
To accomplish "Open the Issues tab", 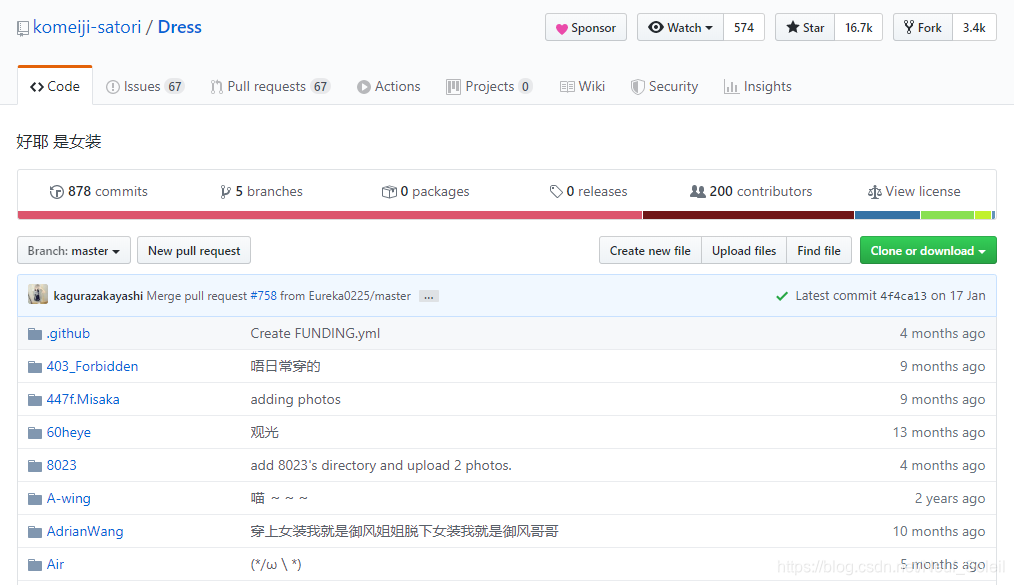I will click(146, 87).
